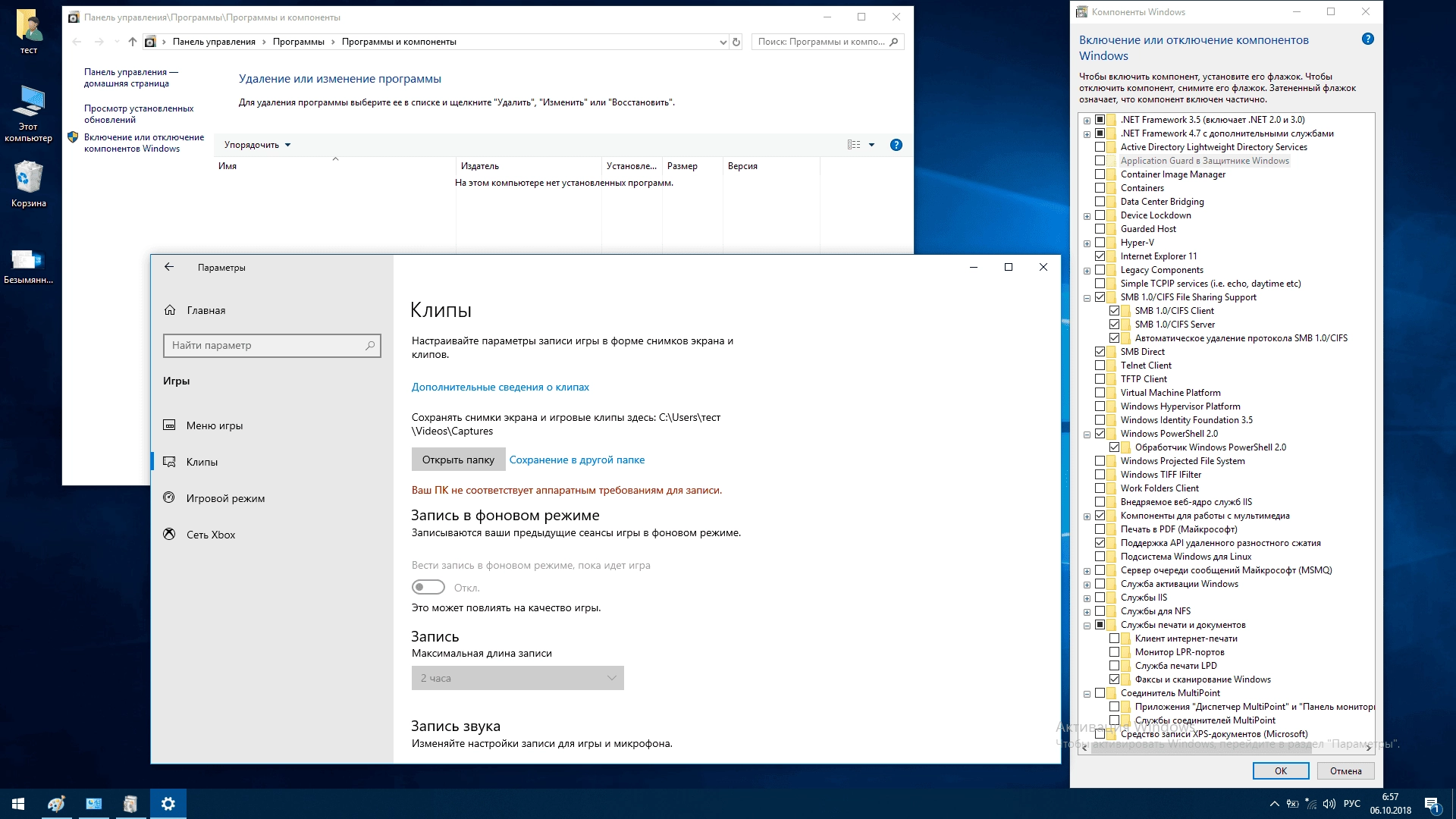Expand the Службы IIS node

pos(1087,598)
